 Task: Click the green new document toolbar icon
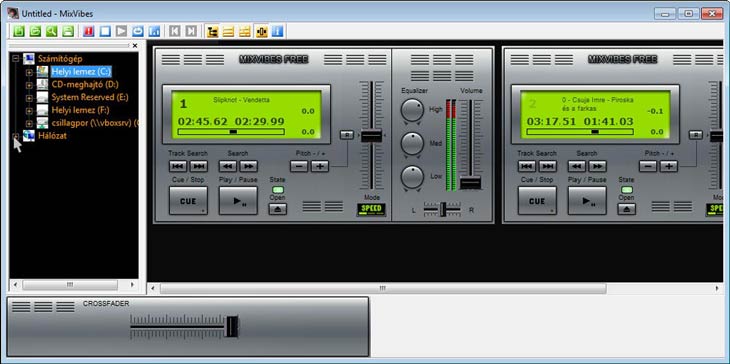(19, 31)
